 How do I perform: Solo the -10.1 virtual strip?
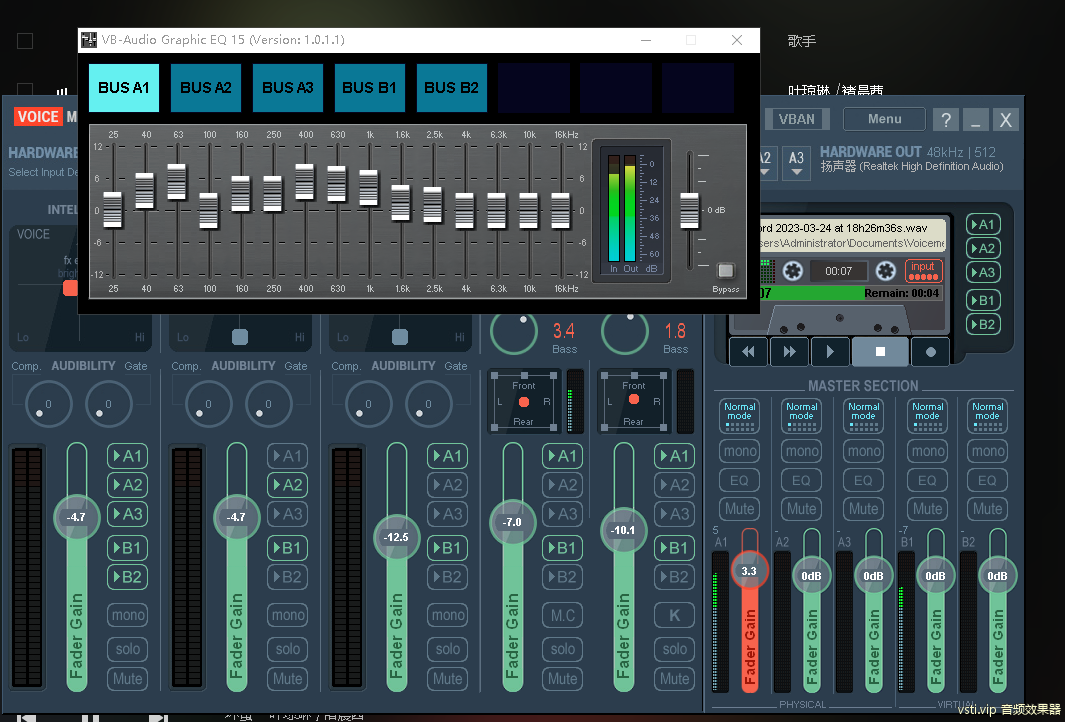pos(674,649)
